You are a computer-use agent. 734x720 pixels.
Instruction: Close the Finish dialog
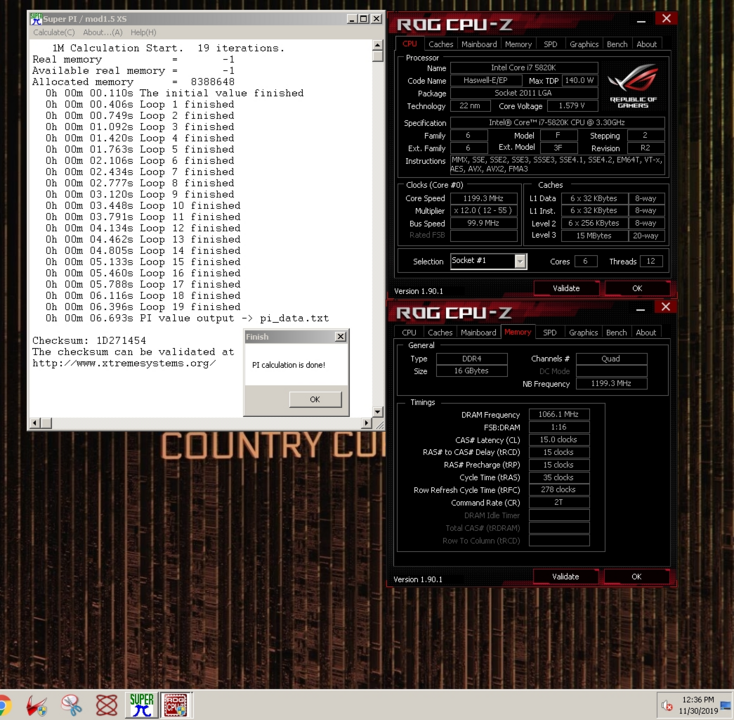(341, 337)
